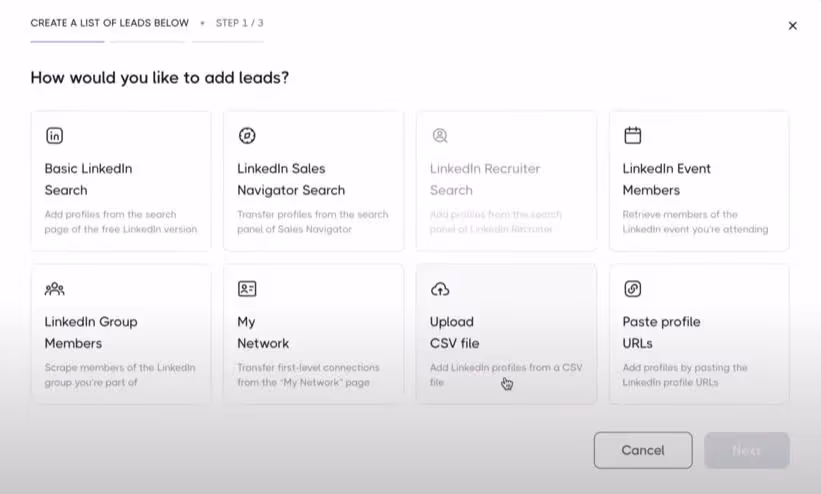Click 'Add LinkedIn profiles from a CSV file' description

pos(506,375)
